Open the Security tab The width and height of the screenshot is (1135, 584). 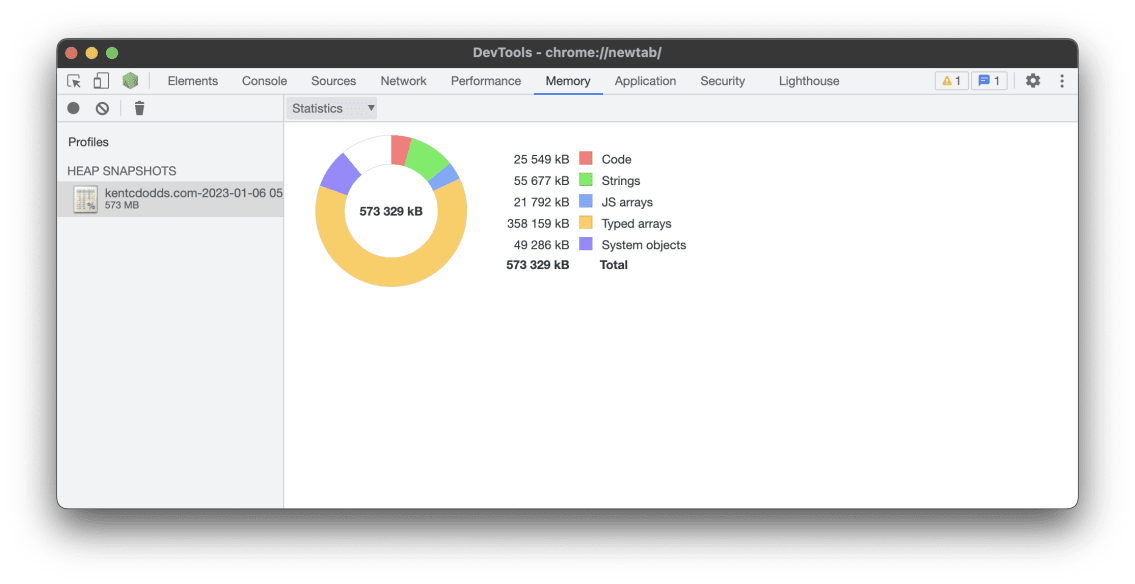tap(722, 81)
